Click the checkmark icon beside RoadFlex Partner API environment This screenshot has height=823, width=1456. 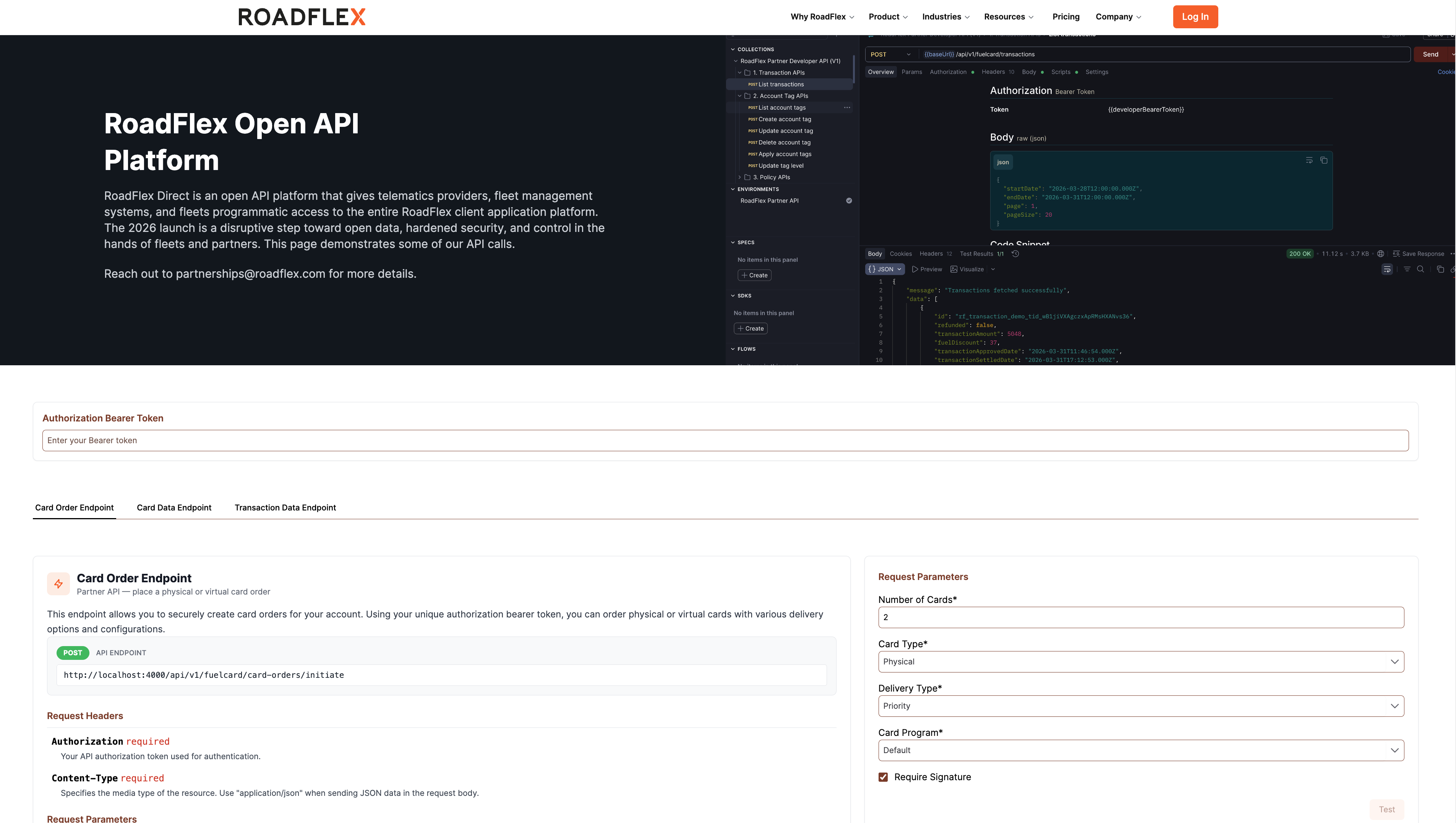[849, 201]
